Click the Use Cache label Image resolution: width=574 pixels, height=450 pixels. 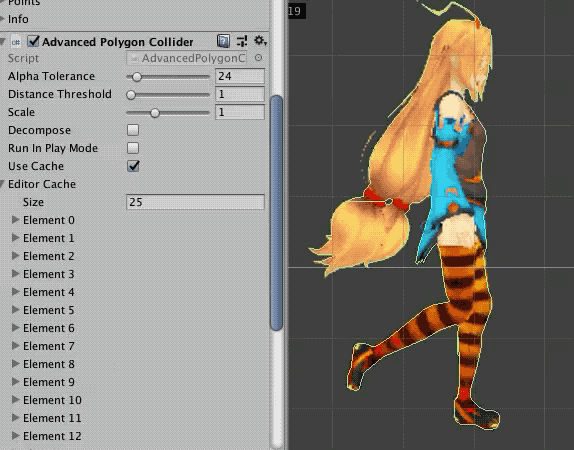tap(36, 166)
